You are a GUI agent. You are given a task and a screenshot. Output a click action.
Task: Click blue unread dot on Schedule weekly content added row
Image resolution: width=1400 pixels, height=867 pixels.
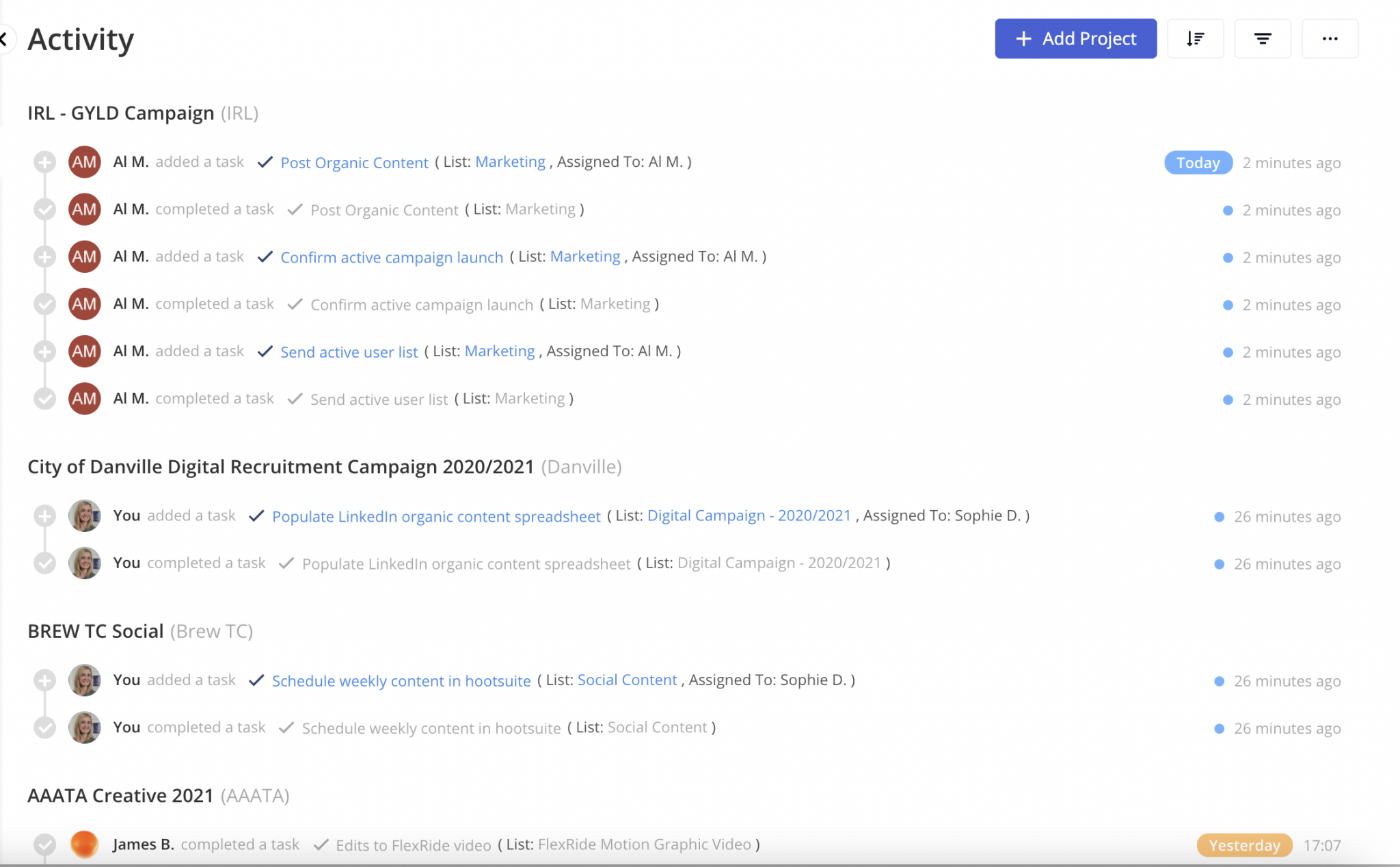(1219, 681)
